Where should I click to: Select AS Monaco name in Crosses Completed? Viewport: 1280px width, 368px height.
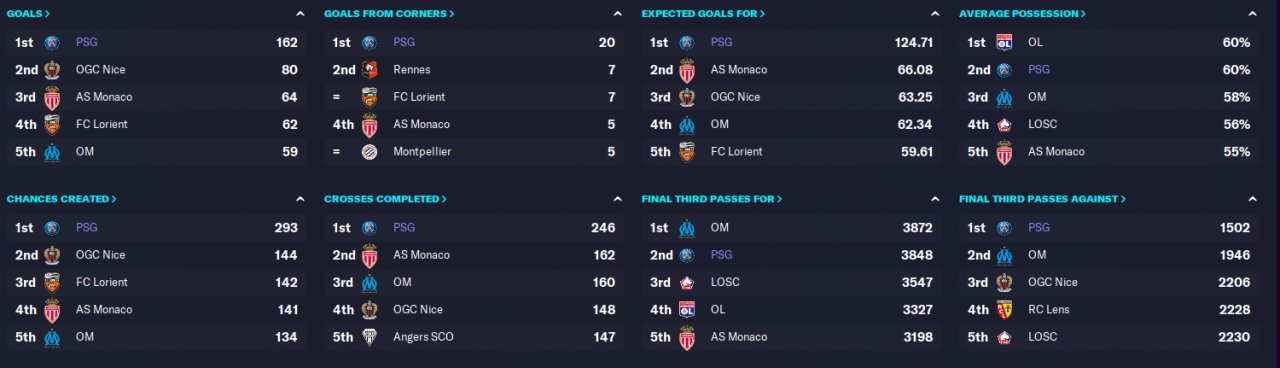tap(421, 255)
